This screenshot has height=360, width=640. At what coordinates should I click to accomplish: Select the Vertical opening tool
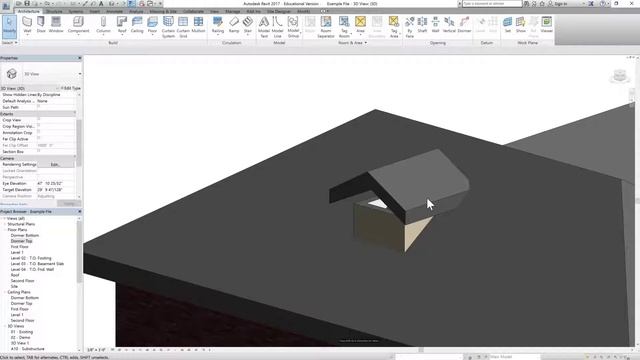click(449, 25)
